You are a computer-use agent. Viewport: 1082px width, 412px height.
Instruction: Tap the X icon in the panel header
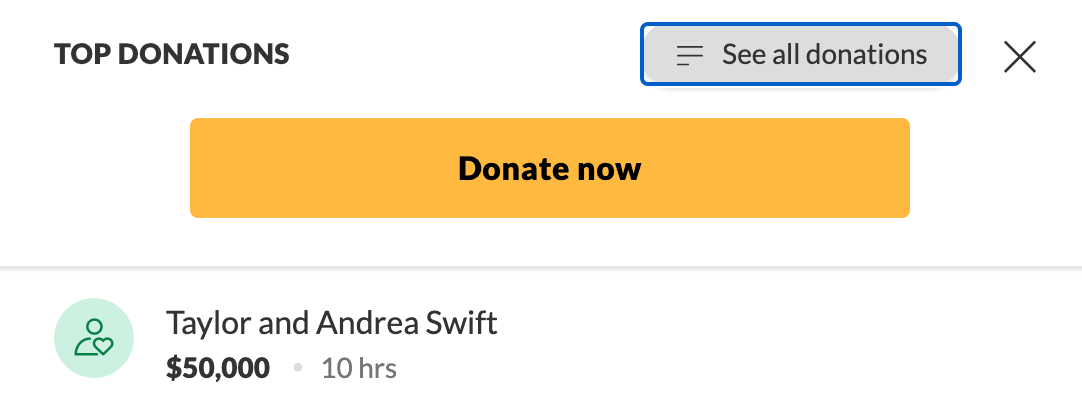1019,56
